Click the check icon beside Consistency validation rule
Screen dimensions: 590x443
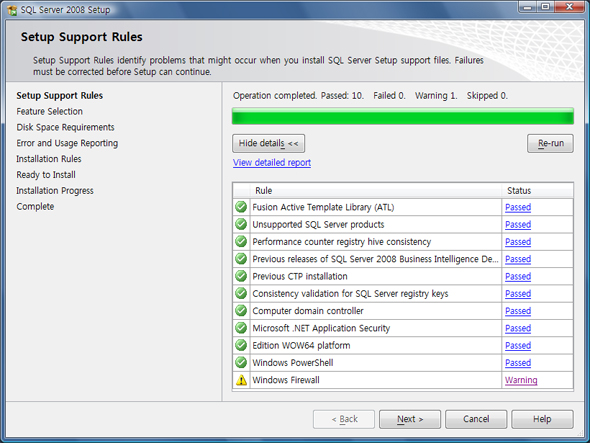241,294
